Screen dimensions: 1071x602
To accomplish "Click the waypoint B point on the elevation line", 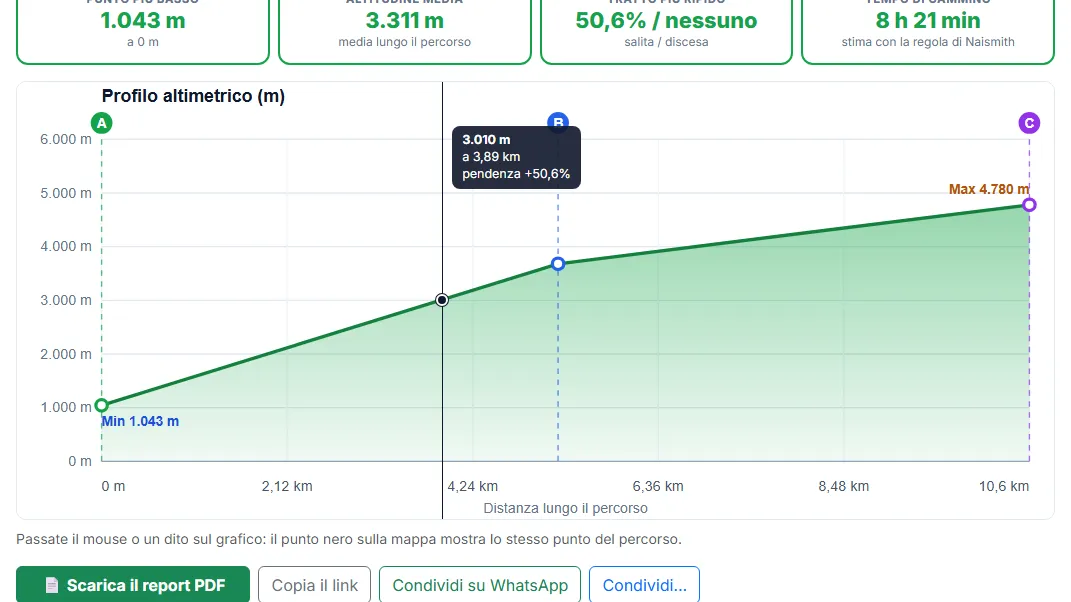I will [x=558, y=264].
